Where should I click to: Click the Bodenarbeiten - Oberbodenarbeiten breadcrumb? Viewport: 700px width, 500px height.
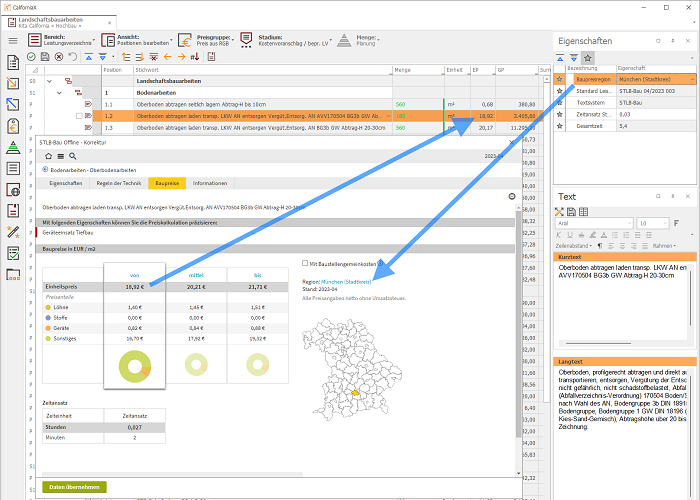coord(93,170)
